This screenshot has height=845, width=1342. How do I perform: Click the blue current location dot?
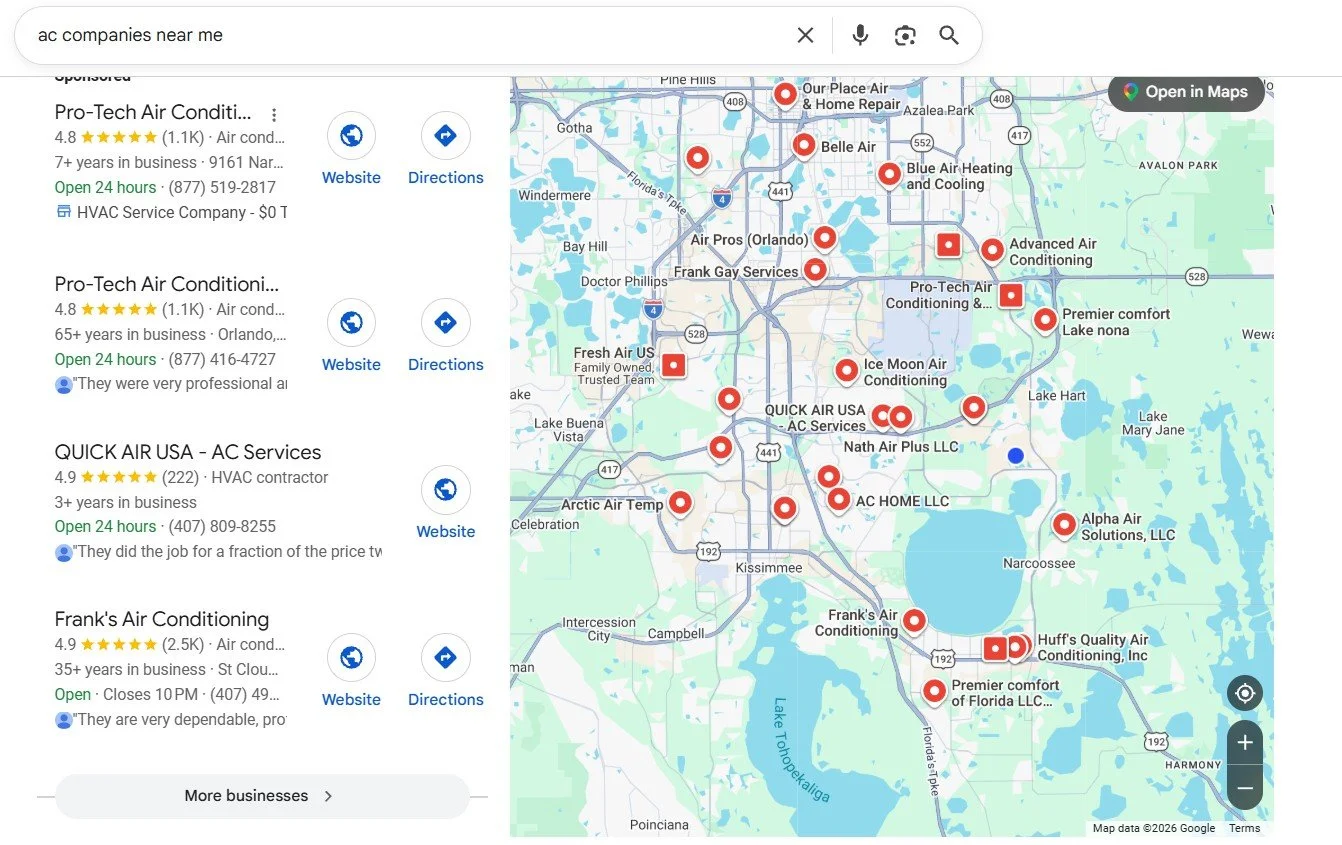1016,455
